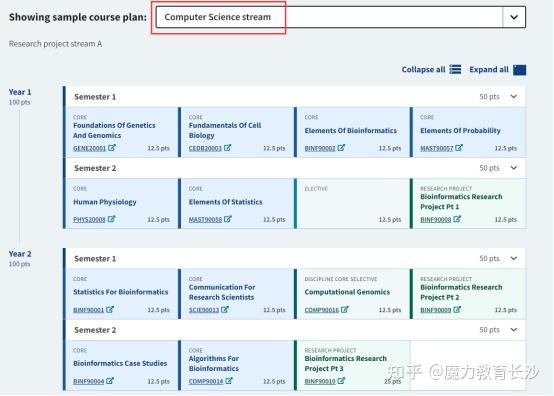The image size is (554, 396).
Task: Click the Year 2 Semester 2 header
Action: tap(295, 330)
